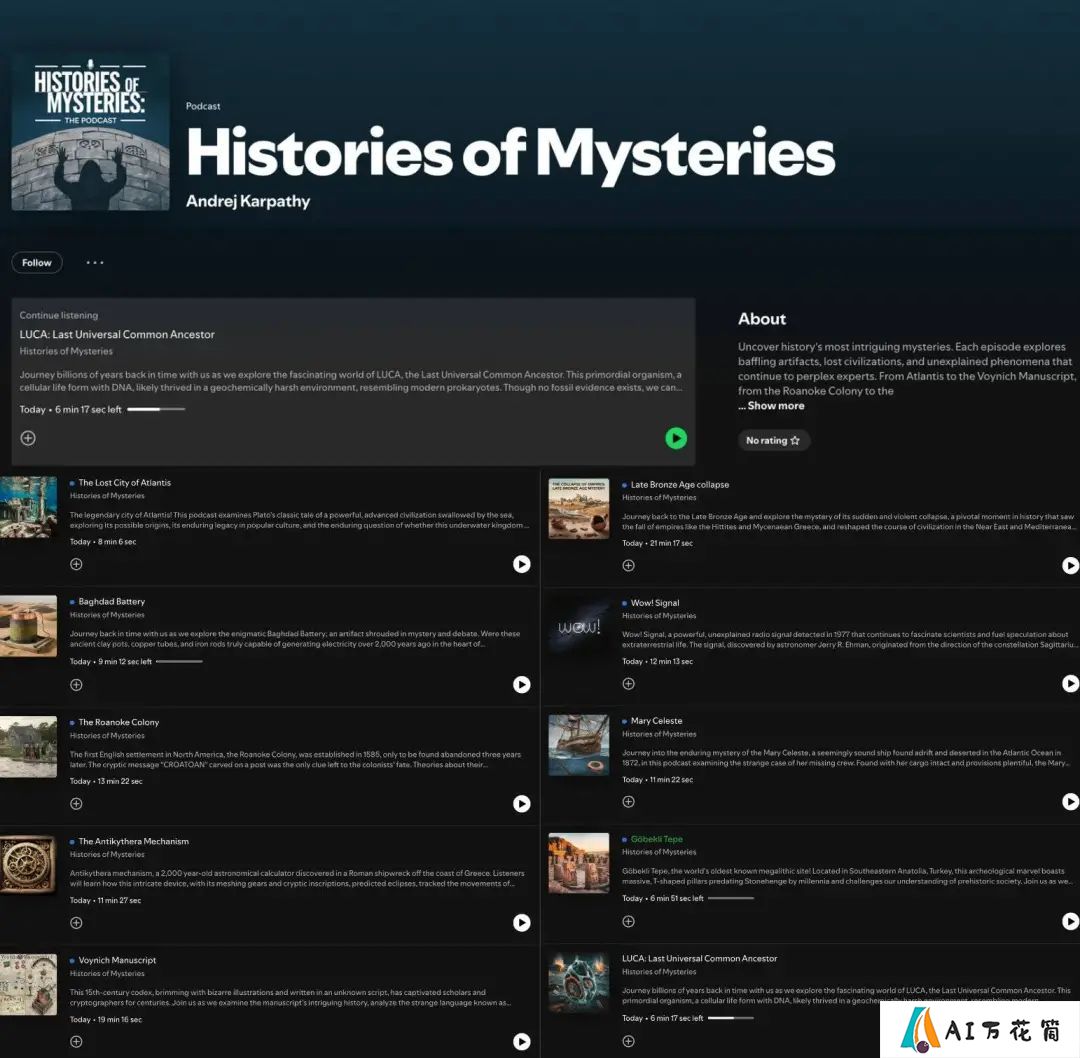Open The Lost City of Atlantis title

125,483
